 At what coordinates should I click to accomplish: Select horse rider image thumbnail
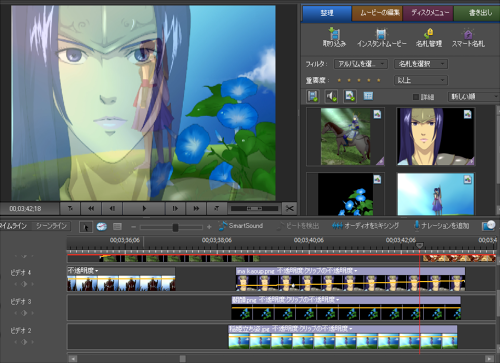(x=345, y=137)
